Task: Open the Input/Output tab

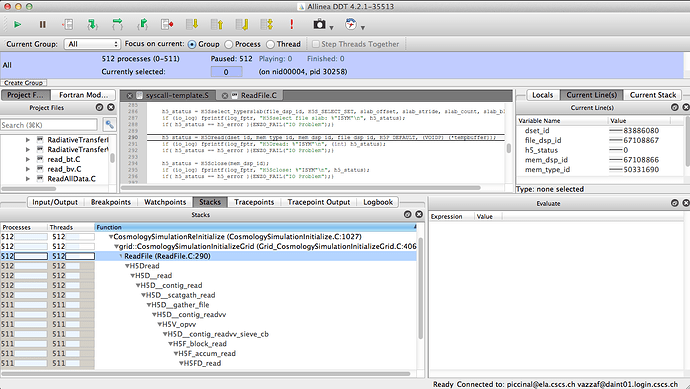Action: pos(55,202)
